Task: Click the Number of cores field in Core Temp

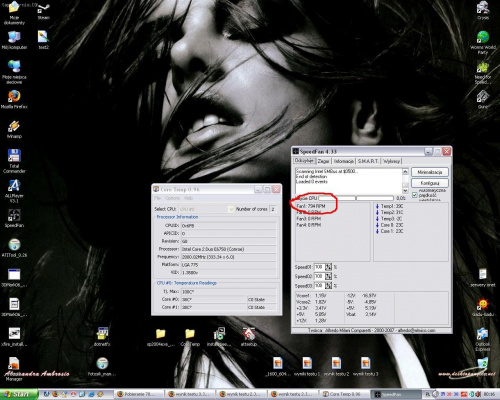Action: coord(273,209)
